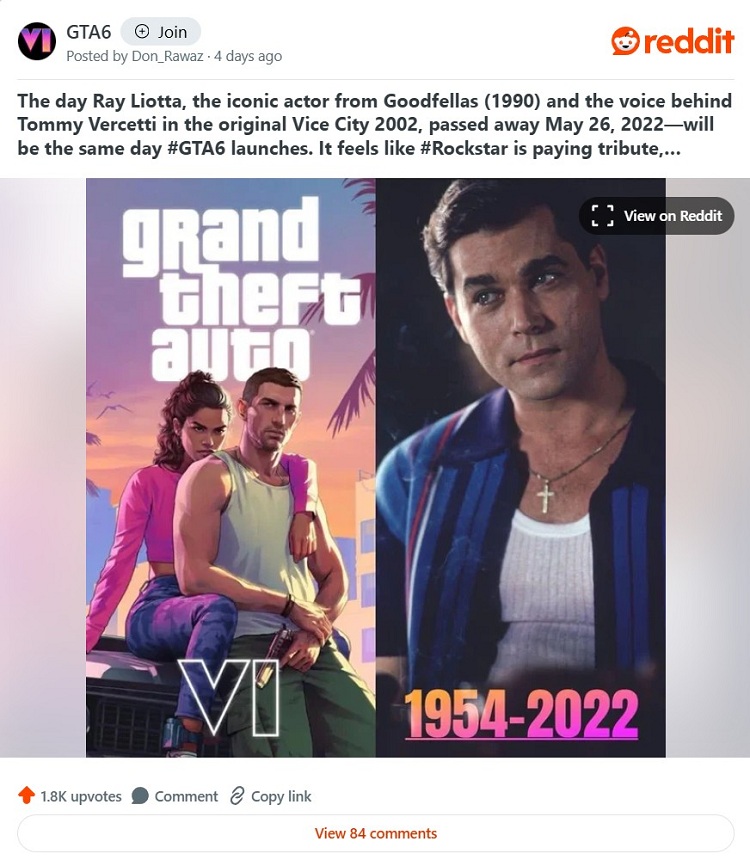750x866 pixels.
Task: Click View on Reddit overlay button
Action: pos(657,215)
